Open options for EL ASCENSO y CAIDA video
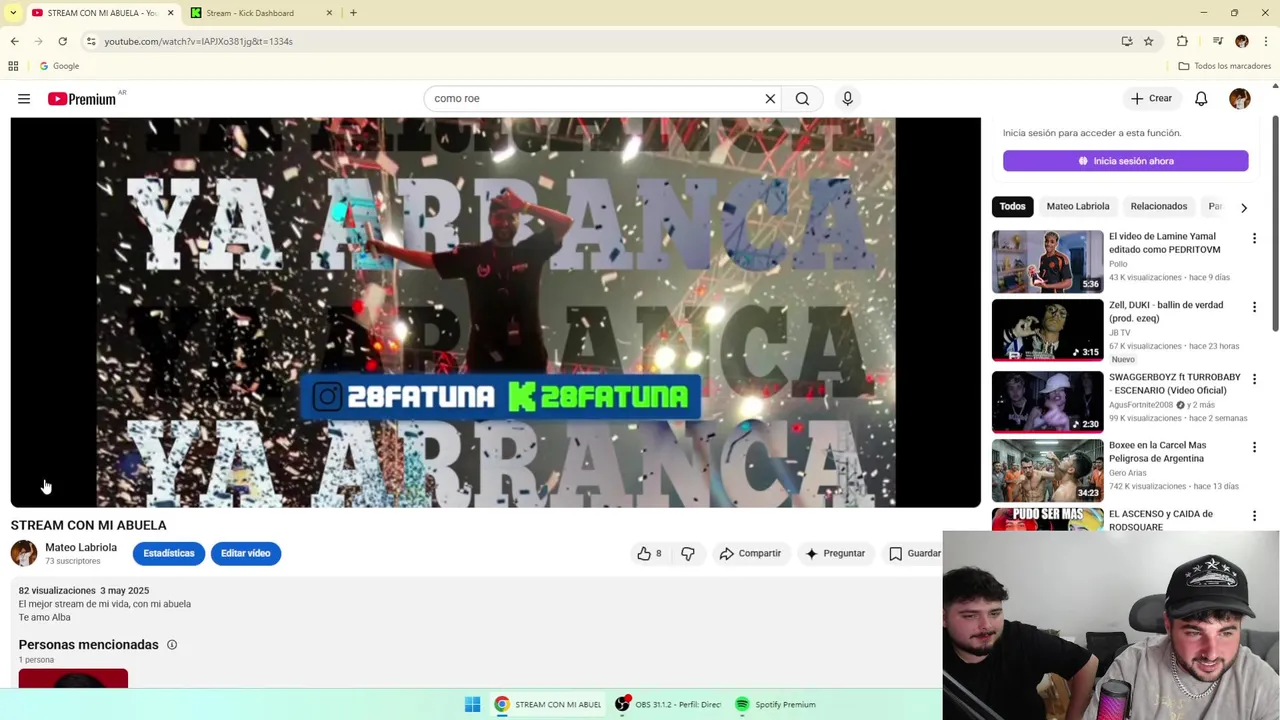The height and width of the screenshot is (720, 1280). (x=1254, y=516)
